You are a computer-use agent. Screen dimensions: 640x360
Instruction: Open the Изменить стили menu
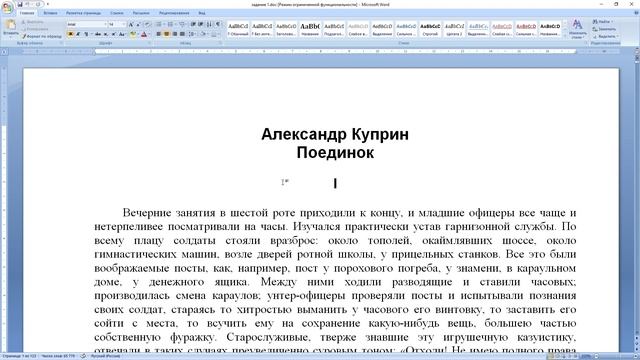point(577,29)
